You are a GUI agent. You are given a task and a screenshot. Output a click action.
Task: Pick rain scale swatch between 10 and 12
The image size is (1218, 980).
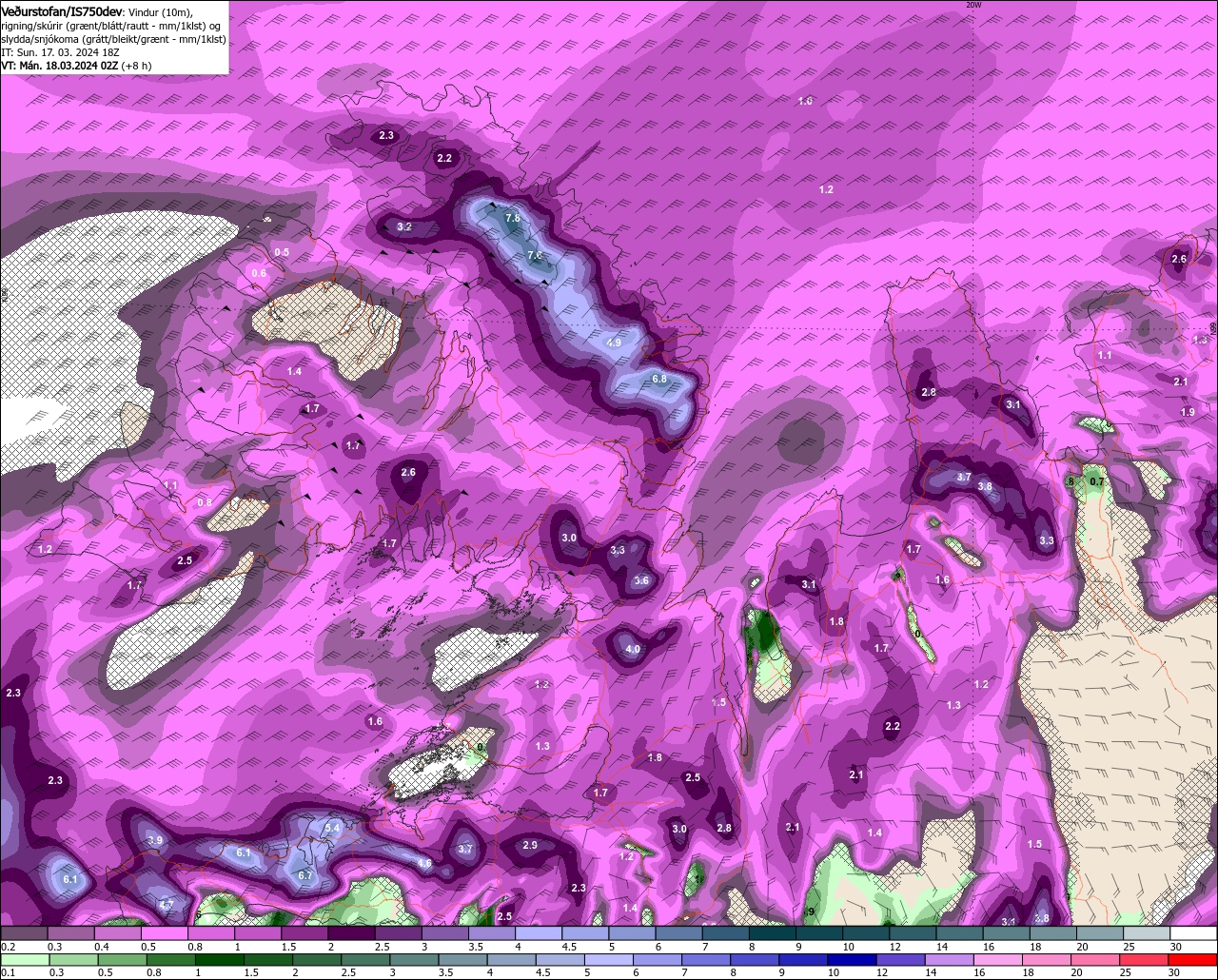[852, 959]
